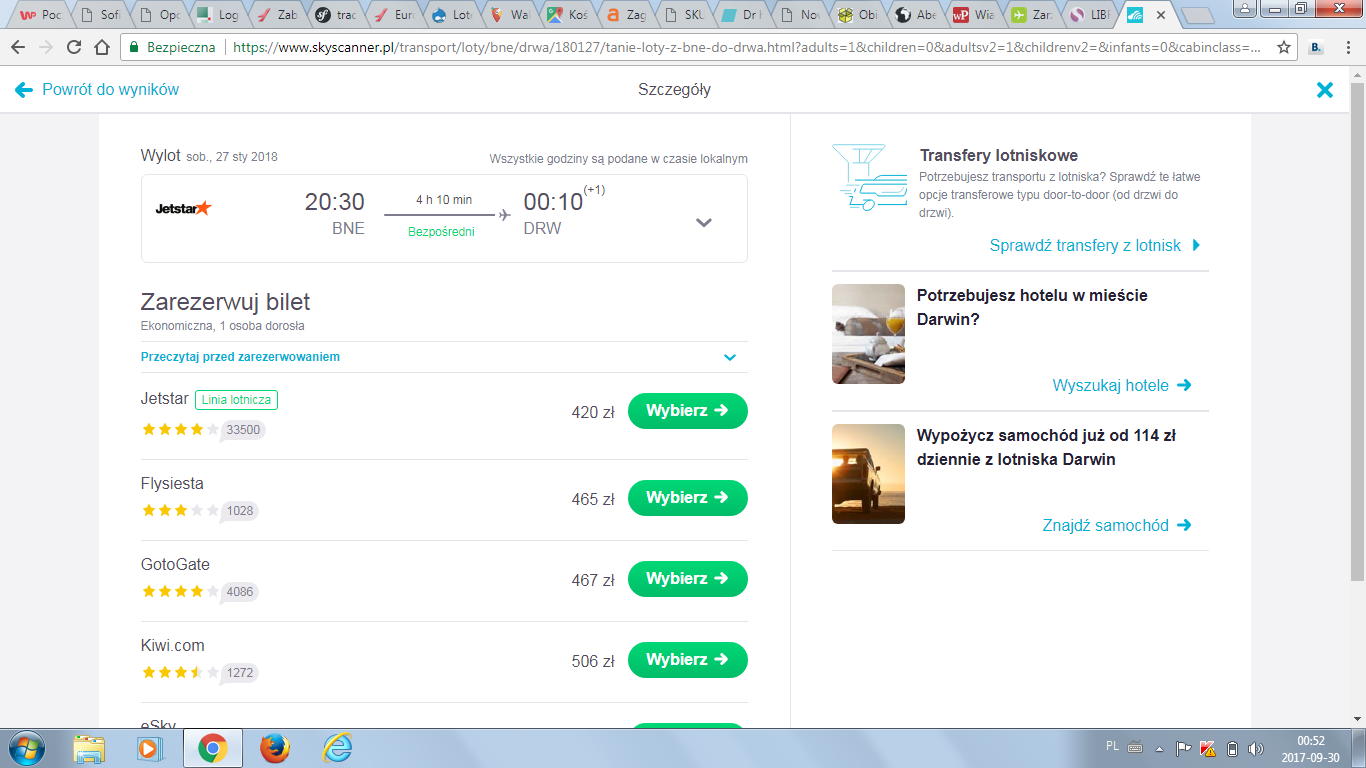Expand 'Przeczytaj przed zarezerwowaniem' section
Image resolution: width=1366 pixels, height=768 pixels.
click(444, 357)
